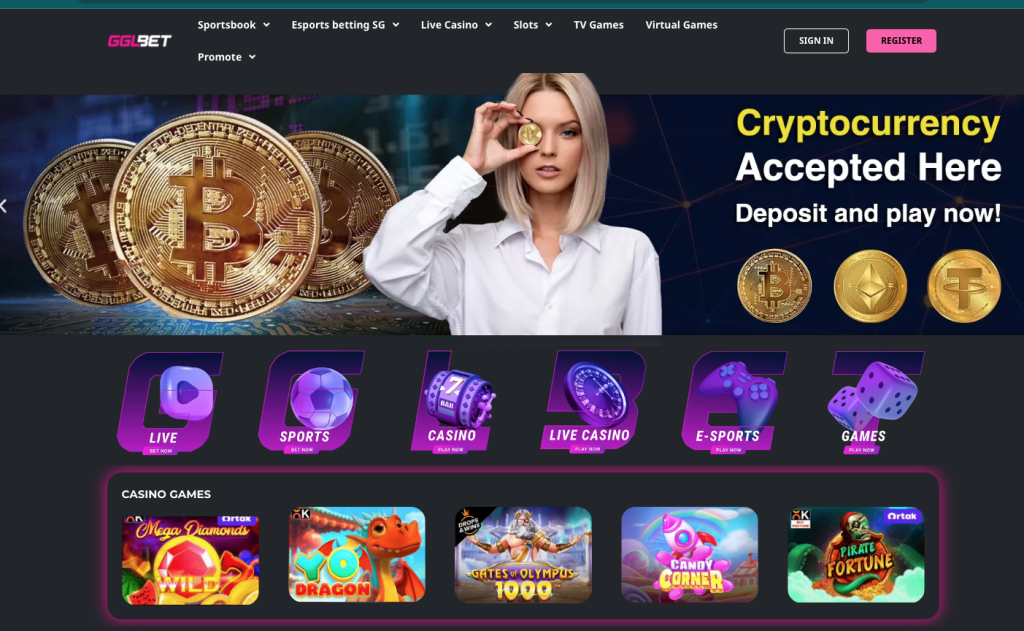The image size is (1024, 631).
Task: Open the Live category tile
Action: point(169,402)
